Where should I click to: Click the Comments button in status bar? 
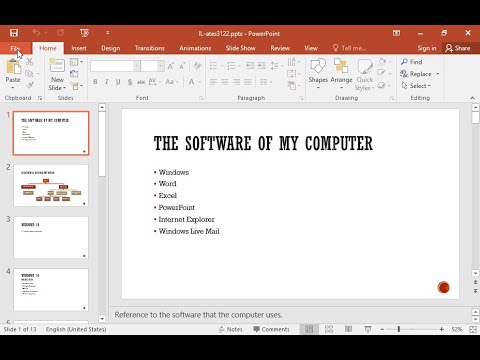pos(271,329)
